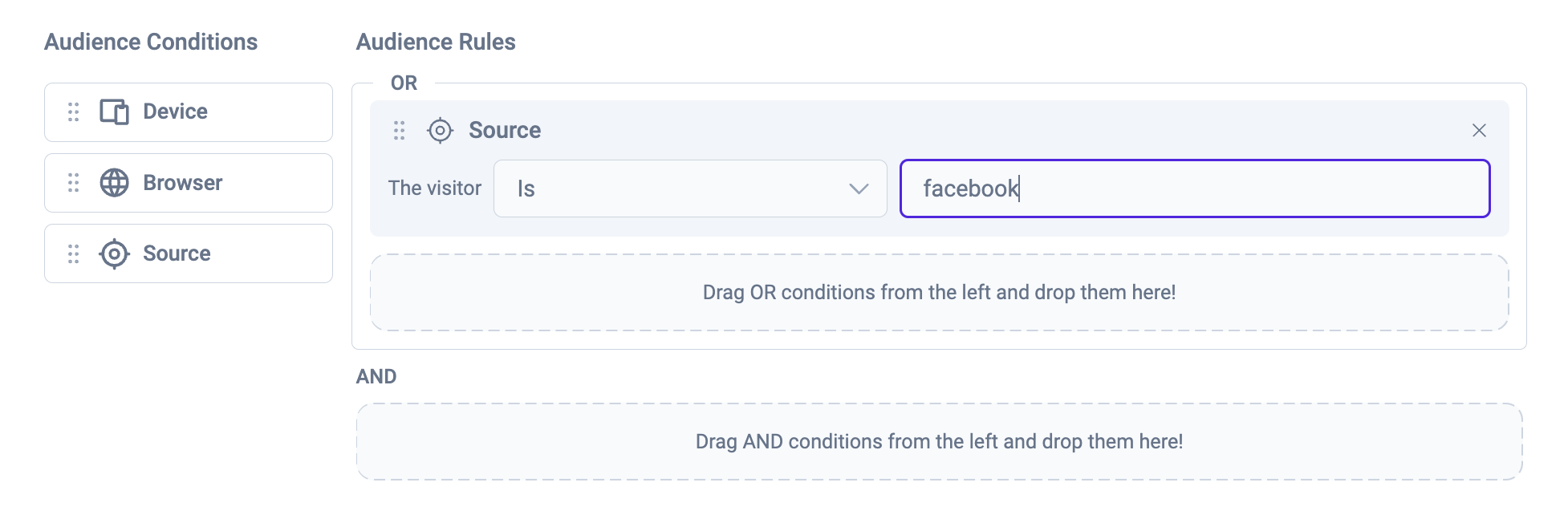
Task: Click the target icon in the left Source condition
Action: 114,253
